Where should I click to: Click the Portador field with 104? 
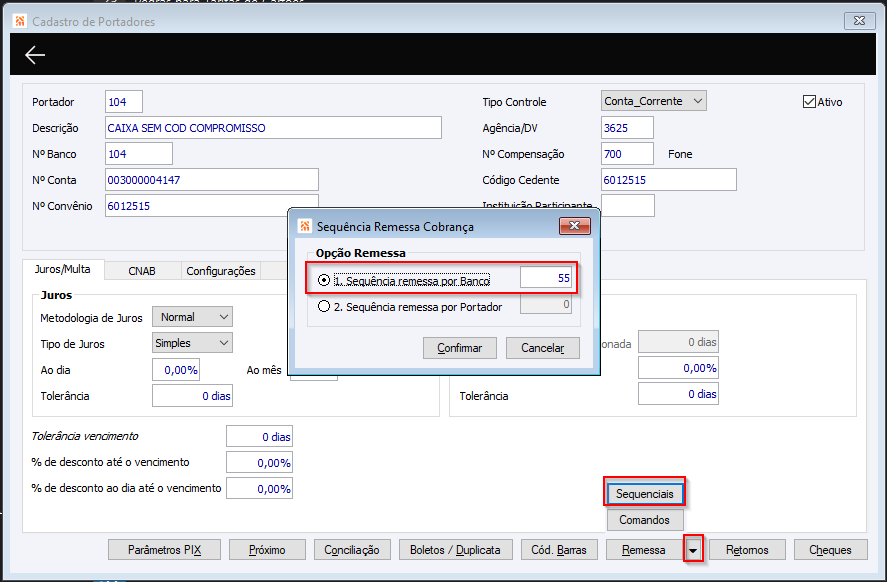(x=124, y=102)
